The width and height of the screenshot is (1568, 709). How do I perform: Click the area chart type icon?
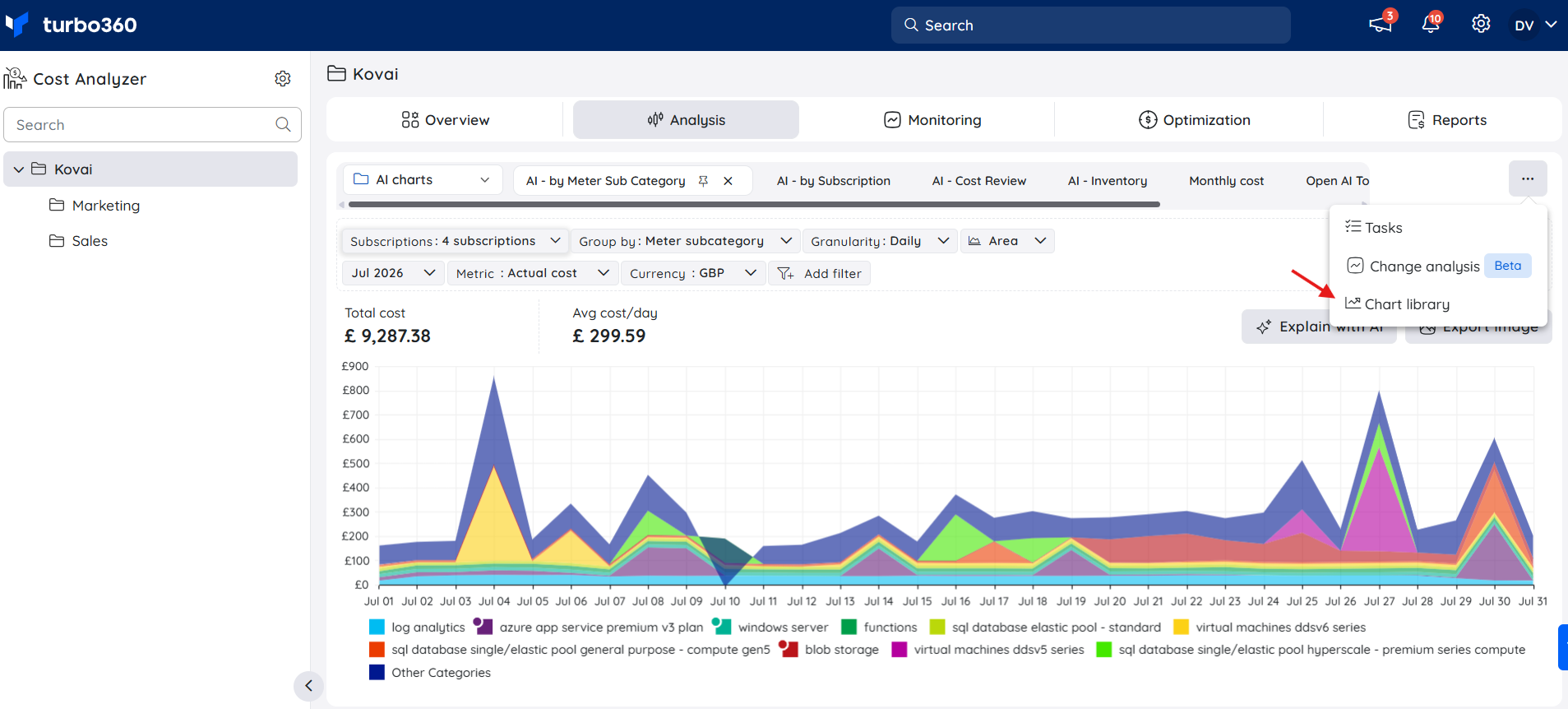point(974,241)
